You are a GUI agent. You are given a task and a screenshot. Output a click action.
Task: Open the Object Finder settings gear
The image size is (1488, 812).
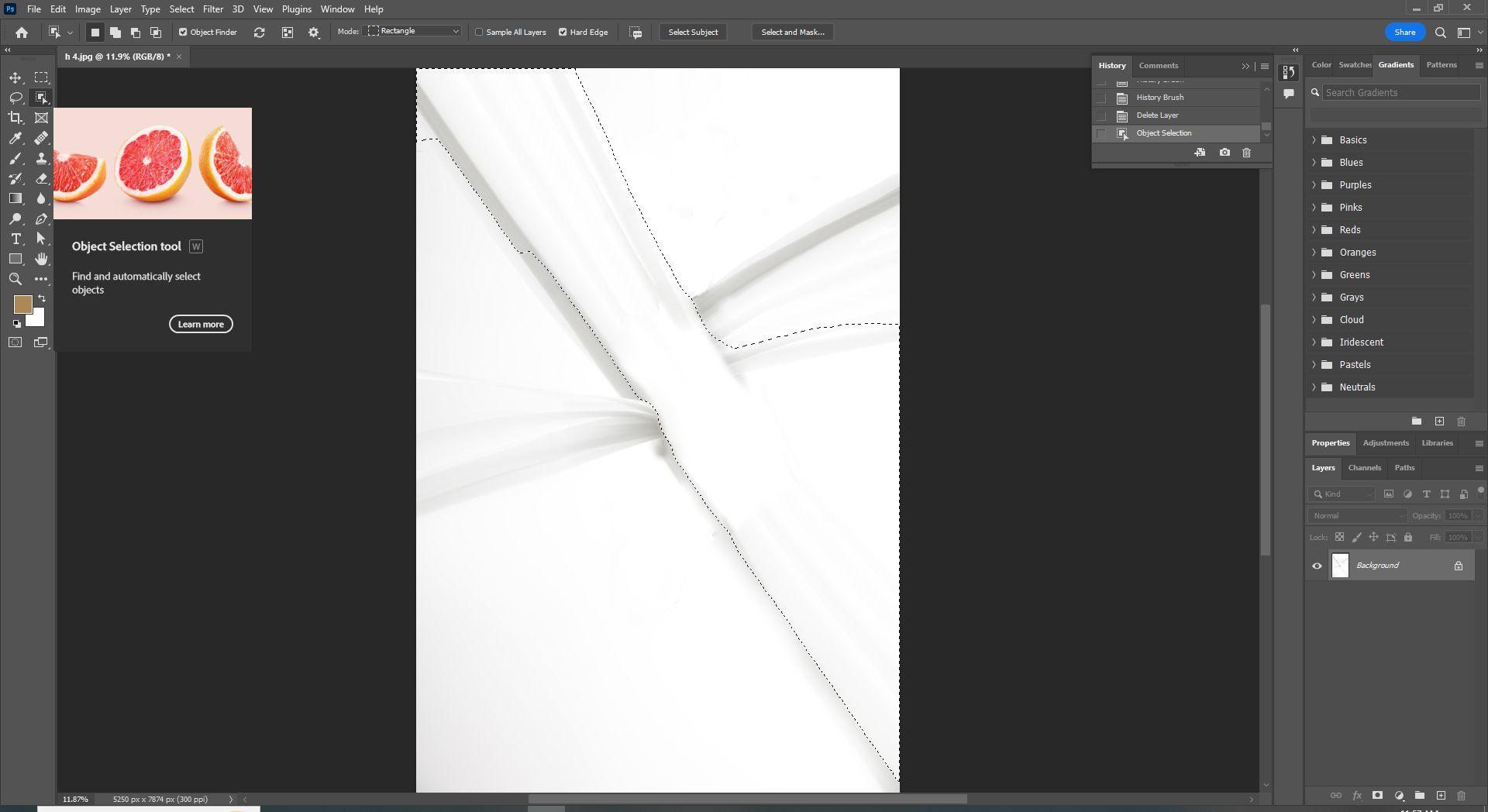point(314,33)
